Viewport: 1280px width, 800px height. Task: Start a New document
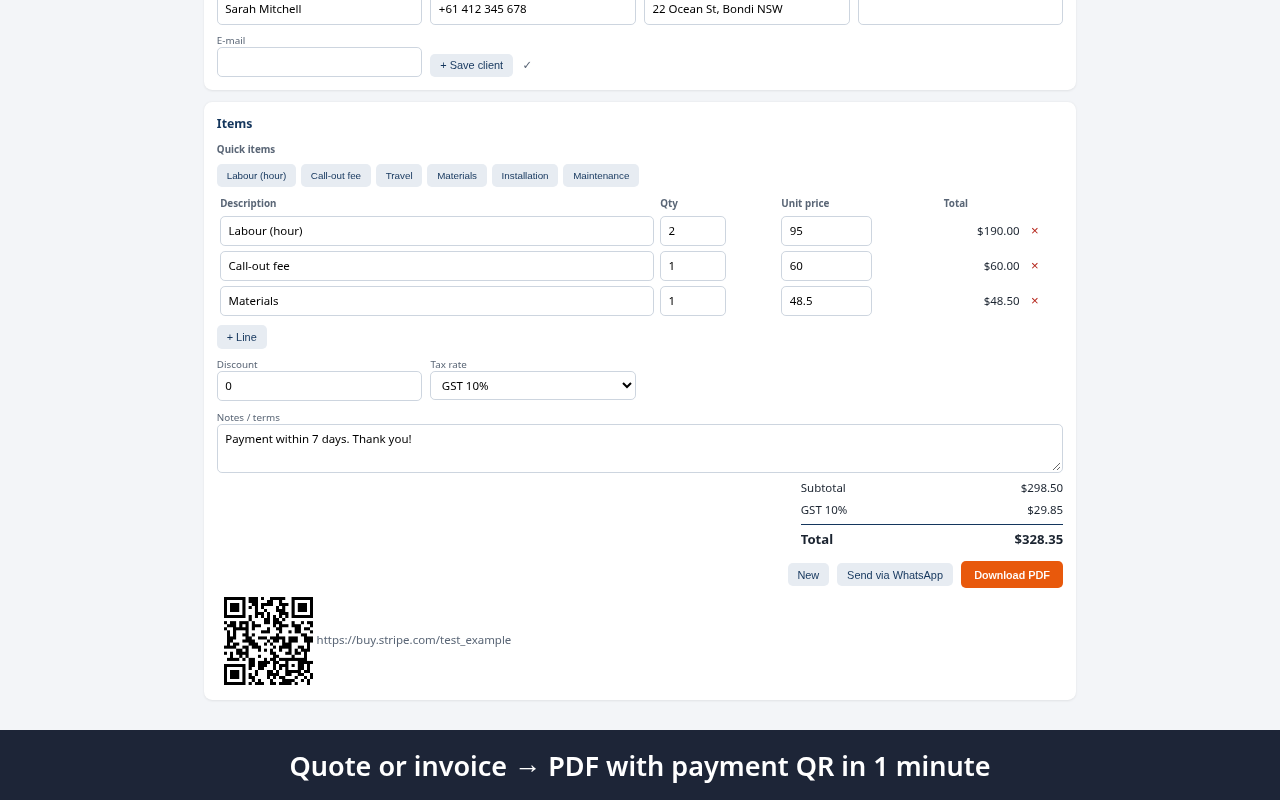click(808, 575)
